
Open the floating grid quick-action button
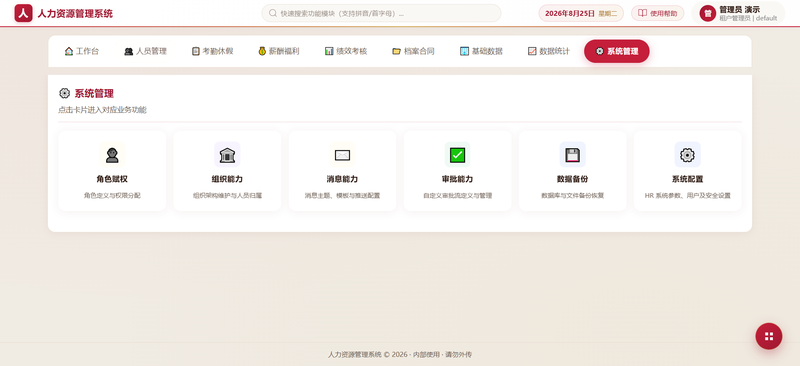click(x=768, y=336)
